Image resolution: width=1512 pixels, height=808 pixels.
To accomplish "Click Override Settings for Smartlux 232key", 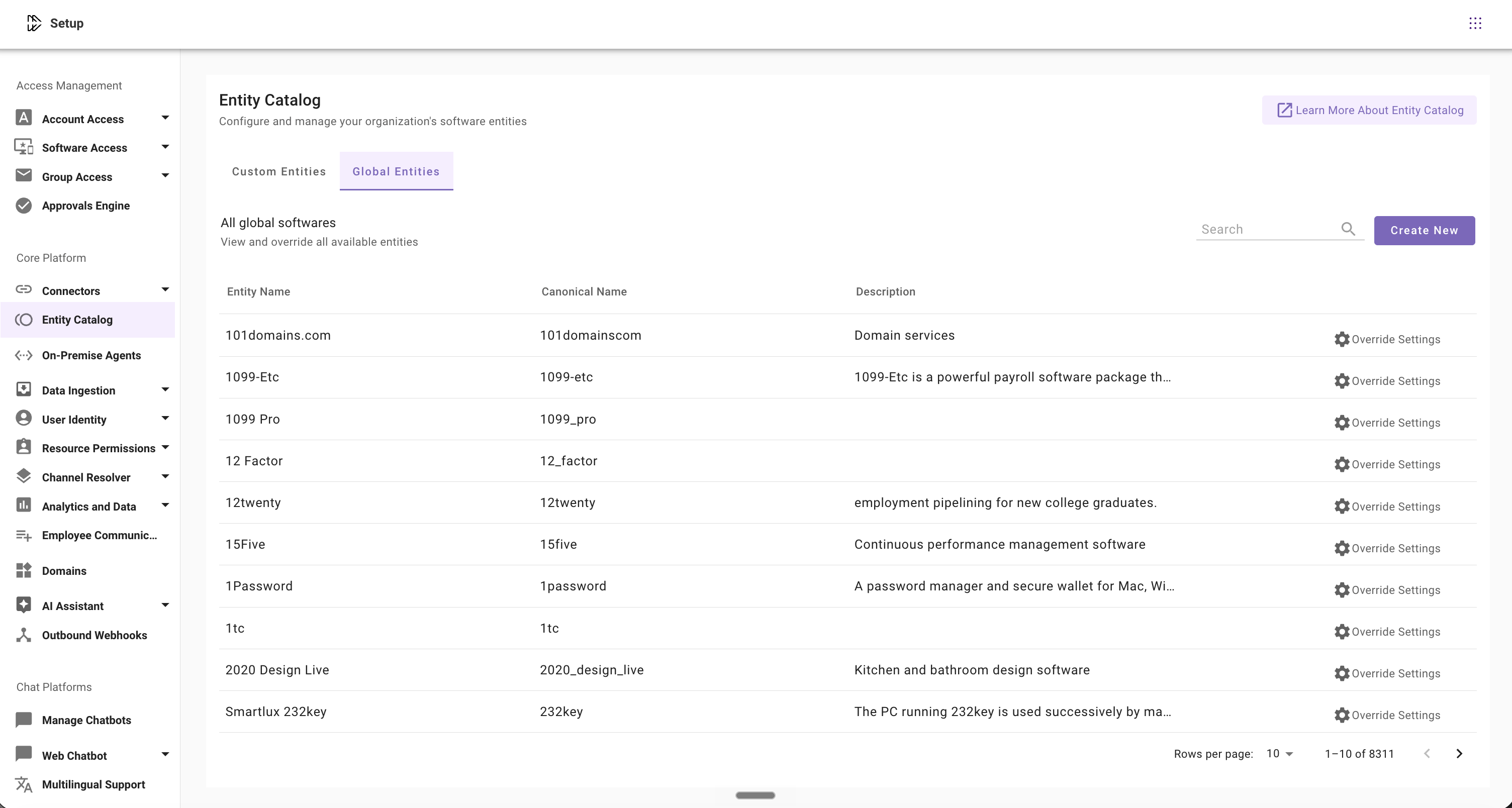I will [1387, 715].
